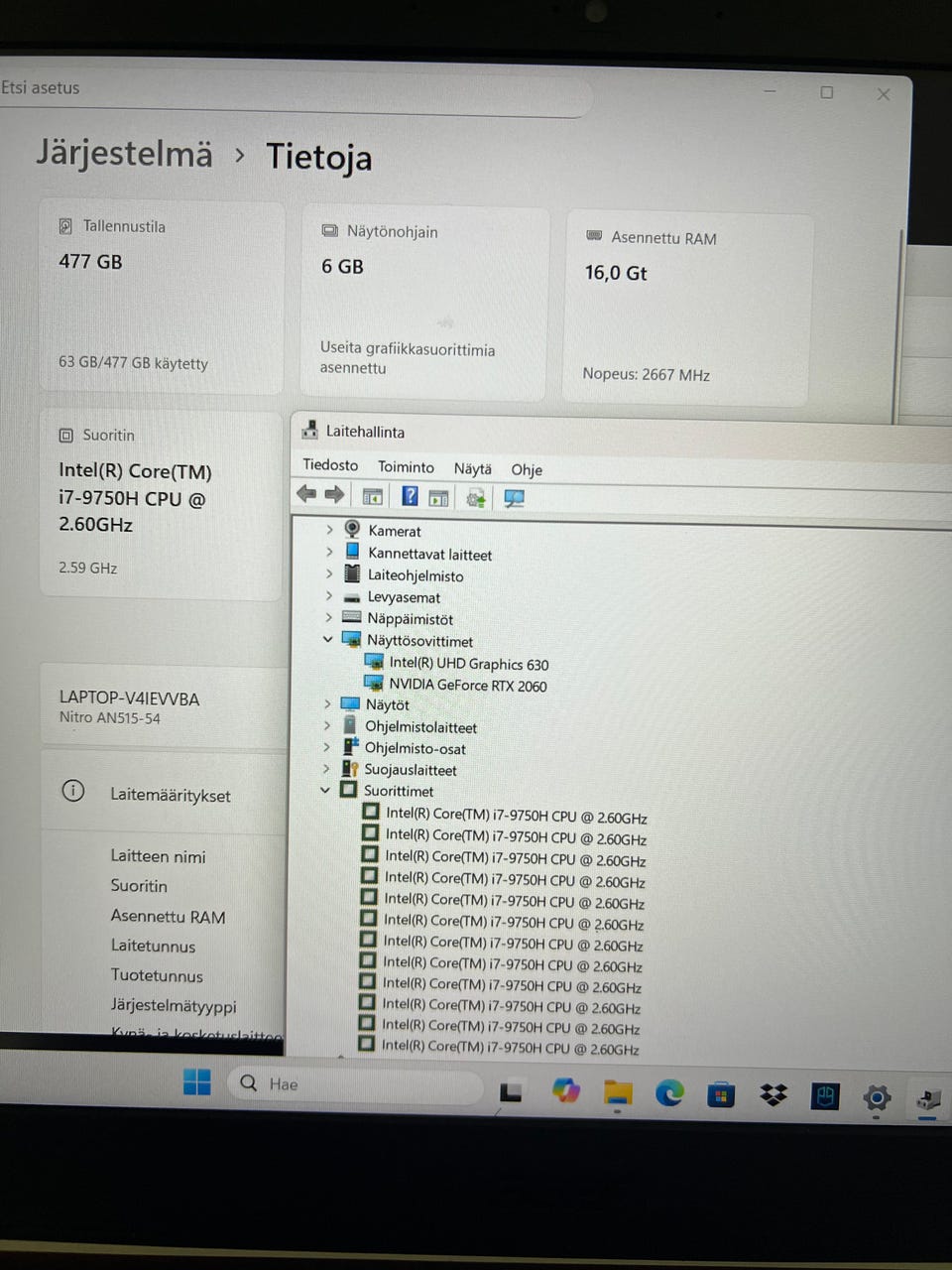The image size is (952, 1270).
Task: Click the LAPTOP-V4IEVVBA device name
Action: 129,698
